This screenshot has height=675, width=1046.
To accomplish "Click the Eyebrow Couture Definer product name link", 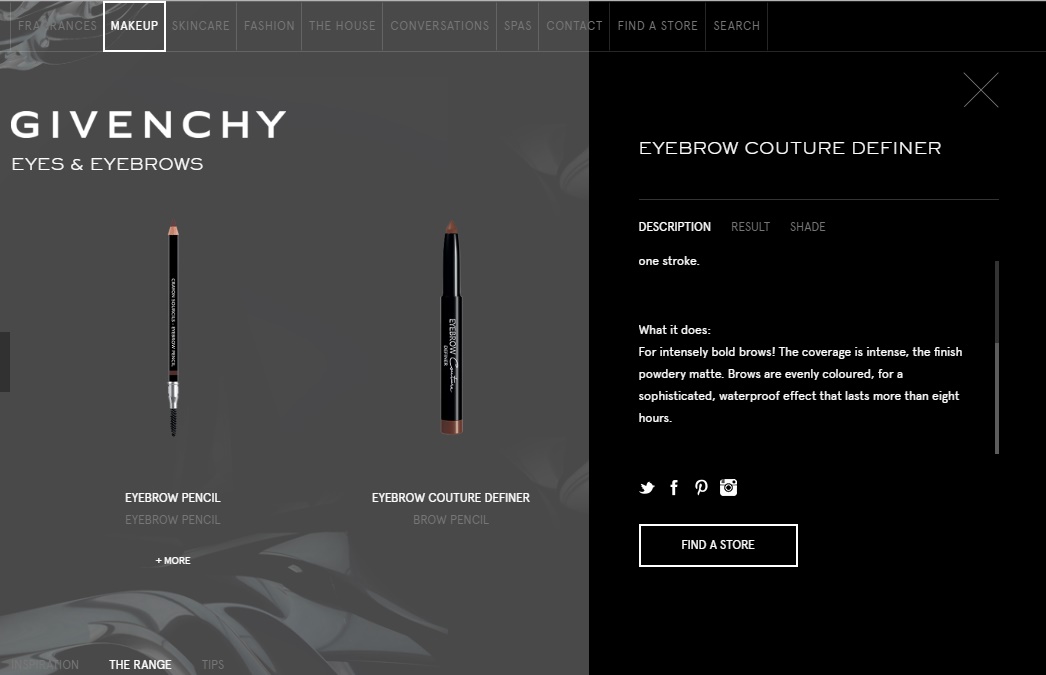I will point(450,498).
